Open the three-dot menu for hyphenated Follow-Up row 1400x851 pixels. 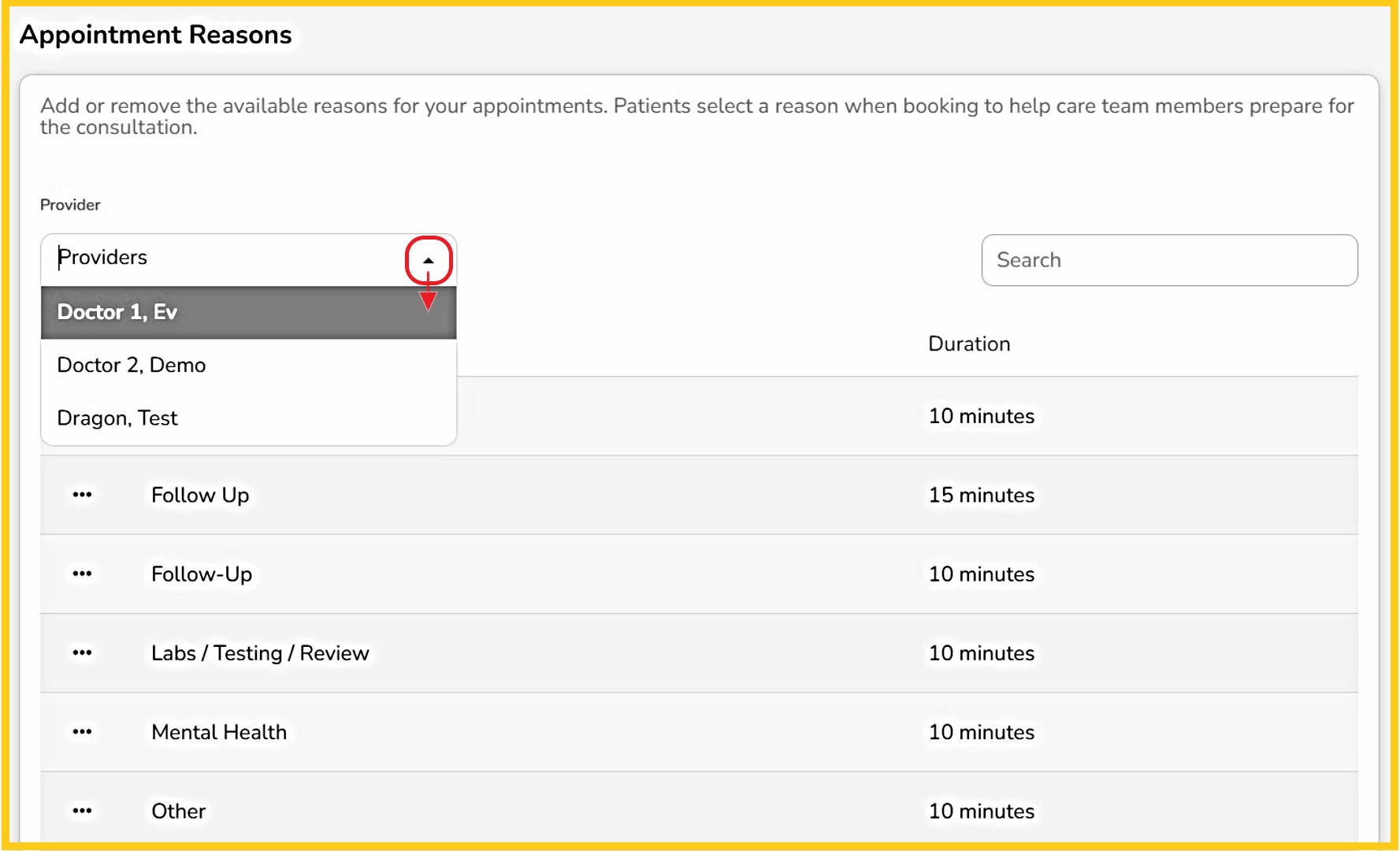[x=82, y=574]
